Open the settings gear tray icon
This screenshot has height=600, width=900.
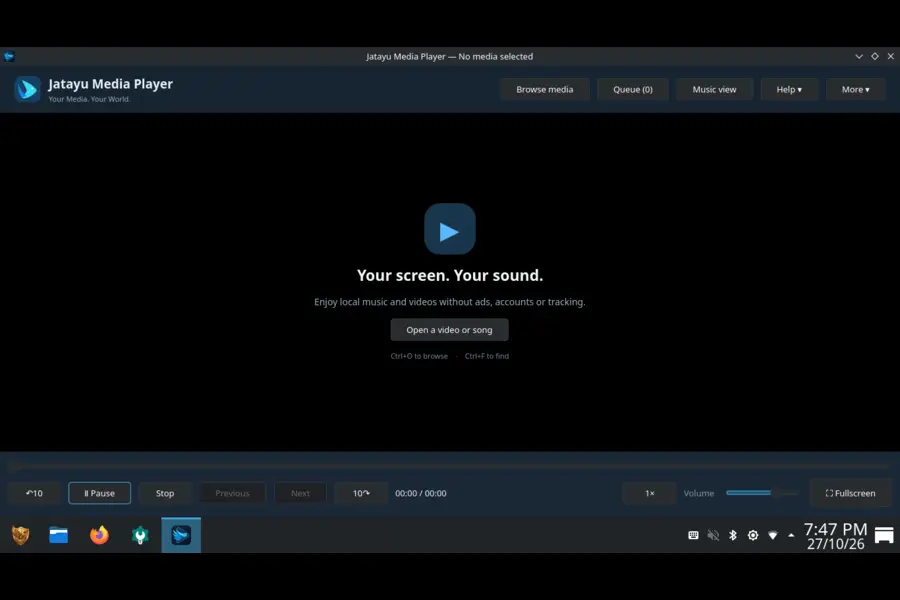[x=753, y=535]
